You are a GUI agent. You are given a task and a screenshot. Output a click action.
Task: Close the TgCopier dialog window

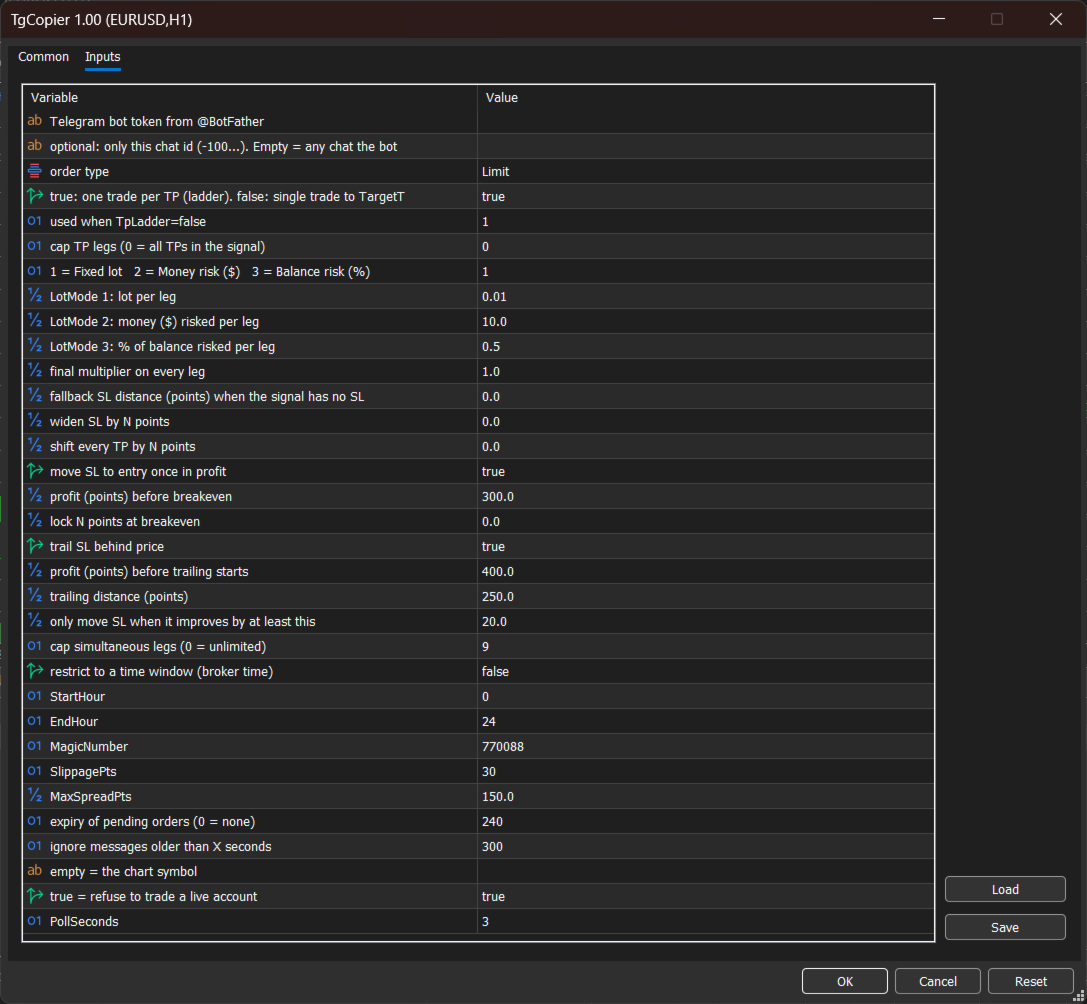[x=1055, y=19]
